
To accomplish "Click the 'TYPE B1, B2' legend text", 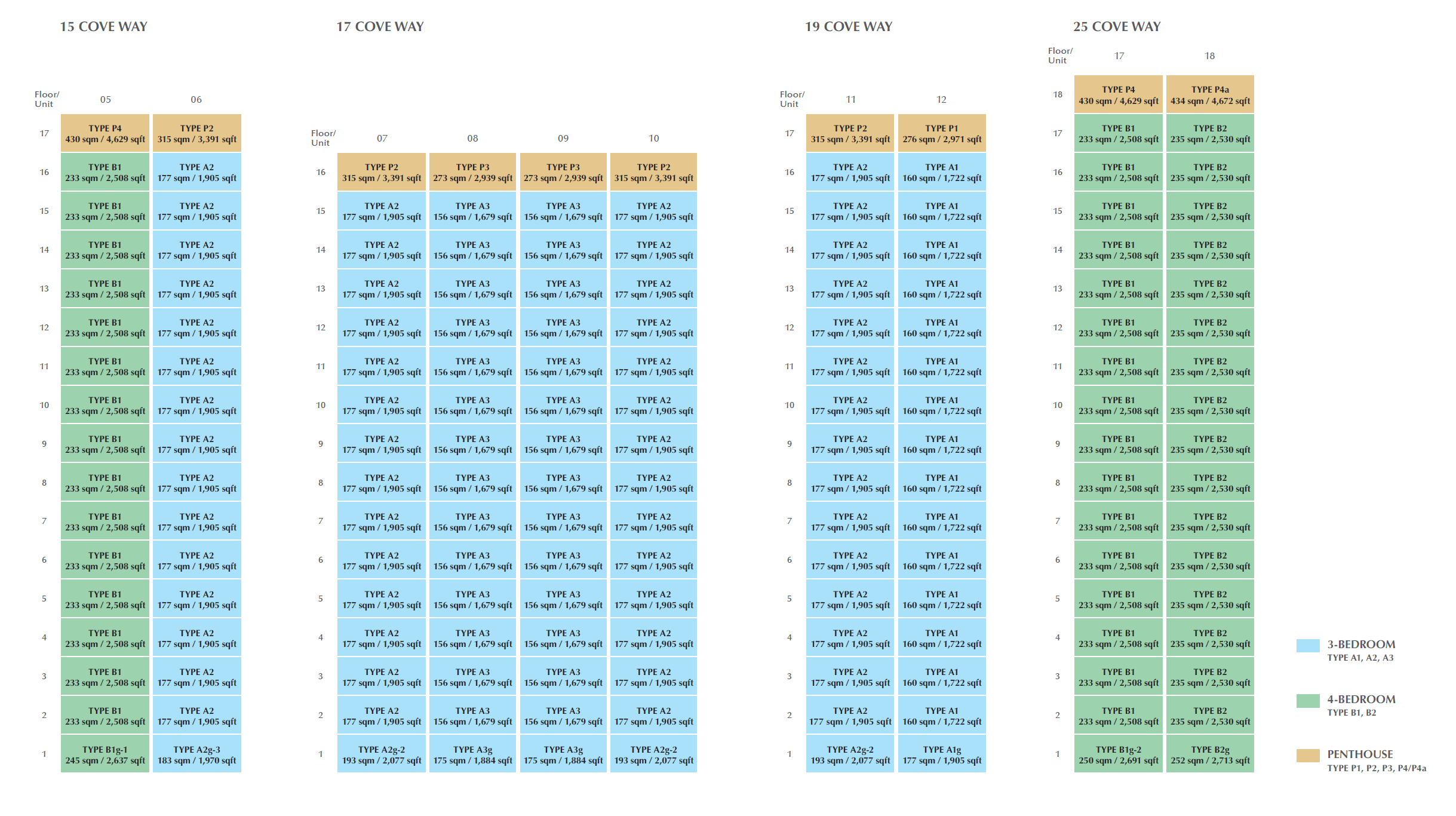I will pos(1351,713).
